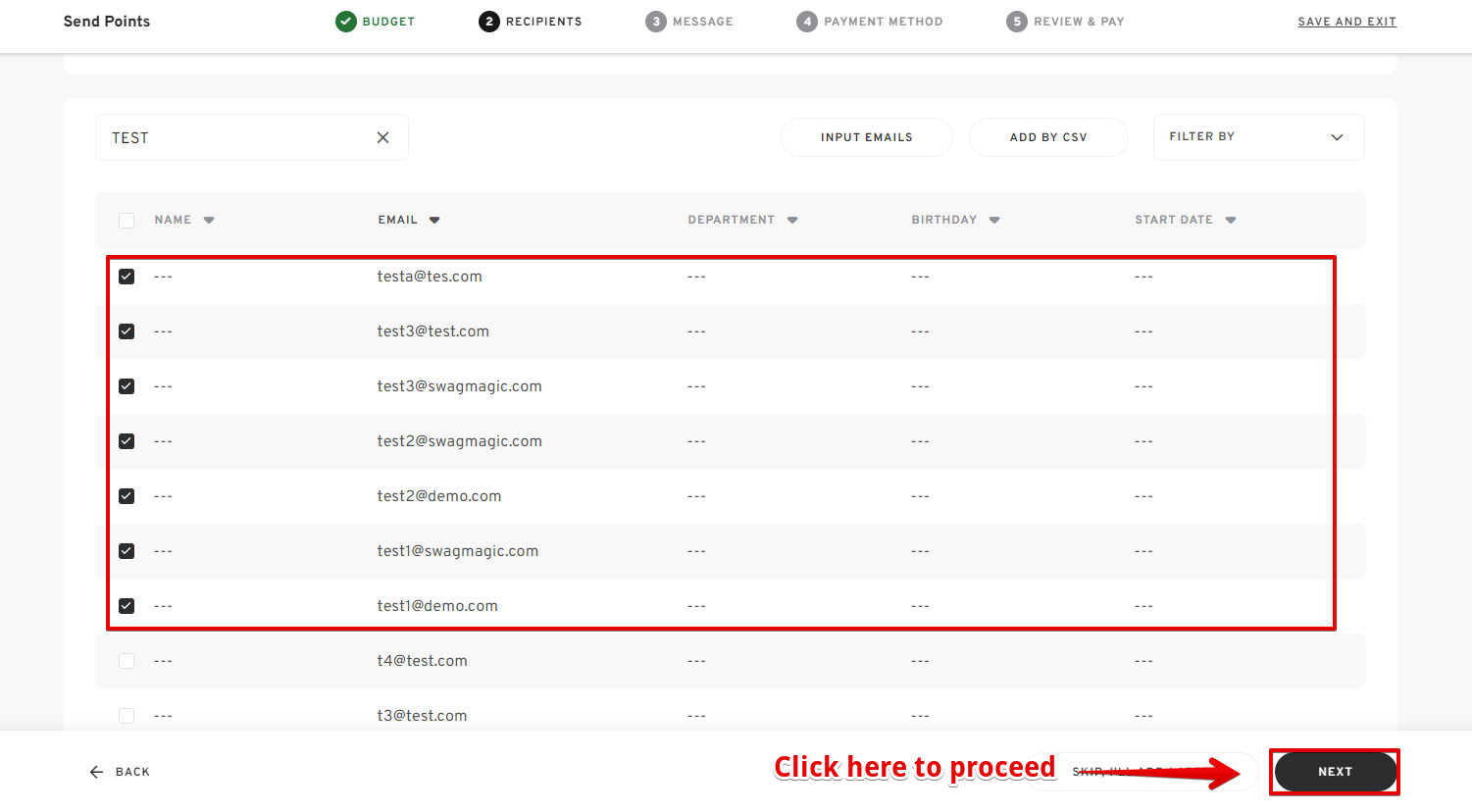Click the email test1@demo.com
Screen dimensions: 1472x812
(437, 606)
